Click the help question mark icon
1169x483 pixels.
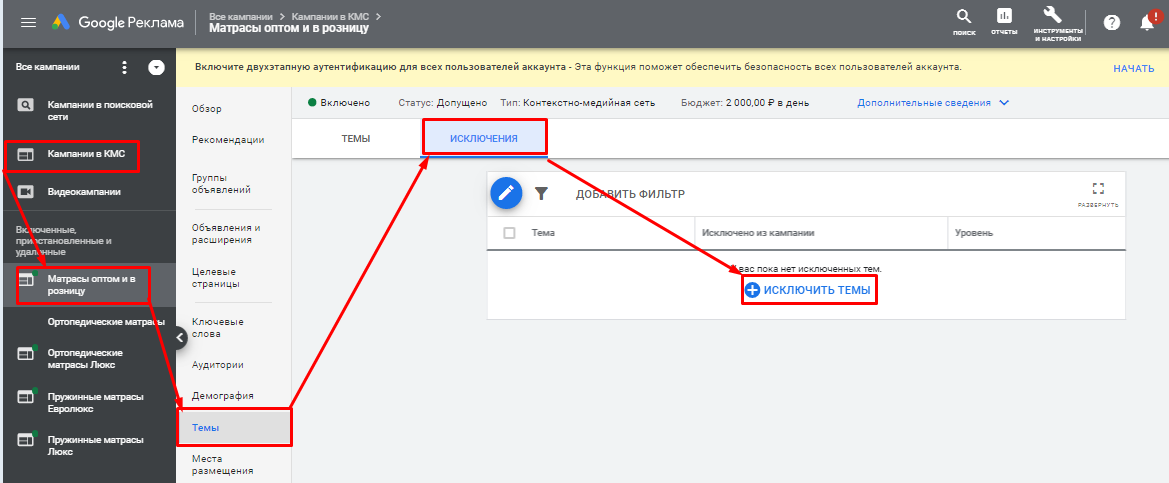(1111, 22)
